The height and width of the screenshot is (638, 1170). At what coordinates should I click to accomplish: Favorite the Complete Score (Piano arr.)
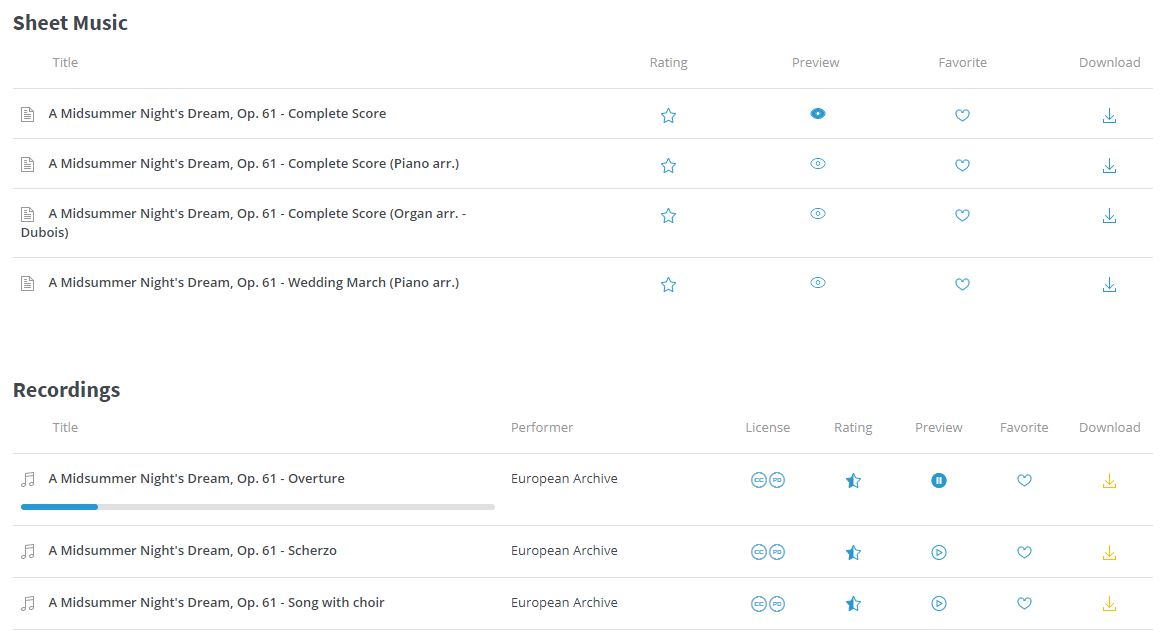pyautogui.click(x=963, y=165)
